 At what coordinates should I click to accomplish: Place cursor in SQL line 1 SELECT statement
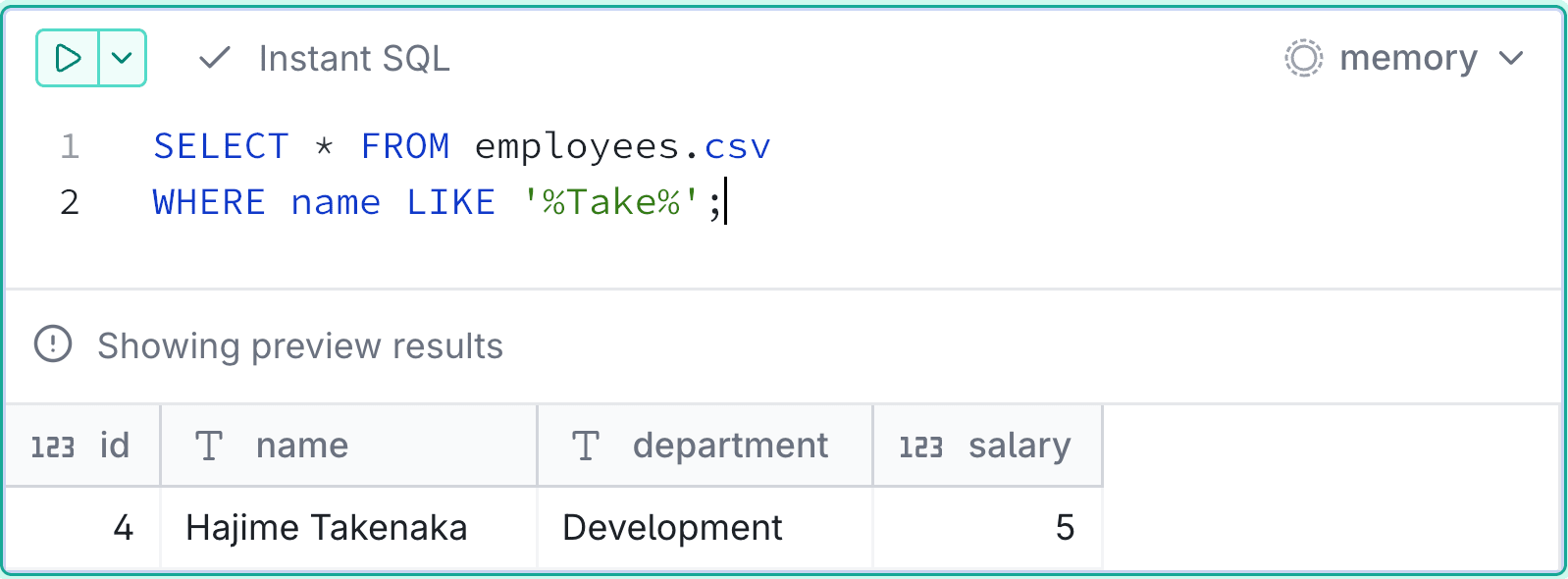tap(462, 146)
